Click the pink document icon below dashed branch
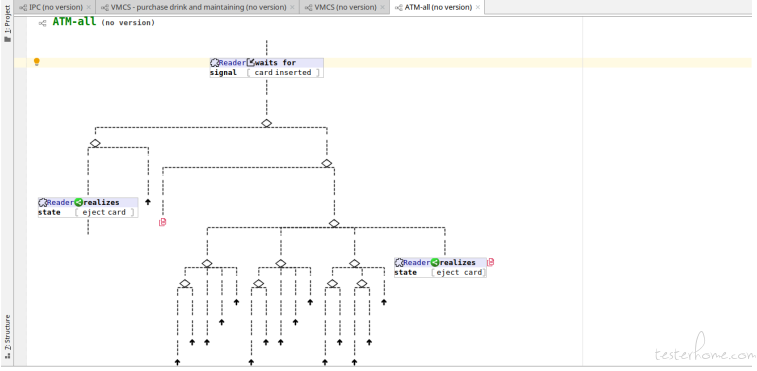Image resolution: width=757 pixels, height=371 pixels. [x=163, y=222]
